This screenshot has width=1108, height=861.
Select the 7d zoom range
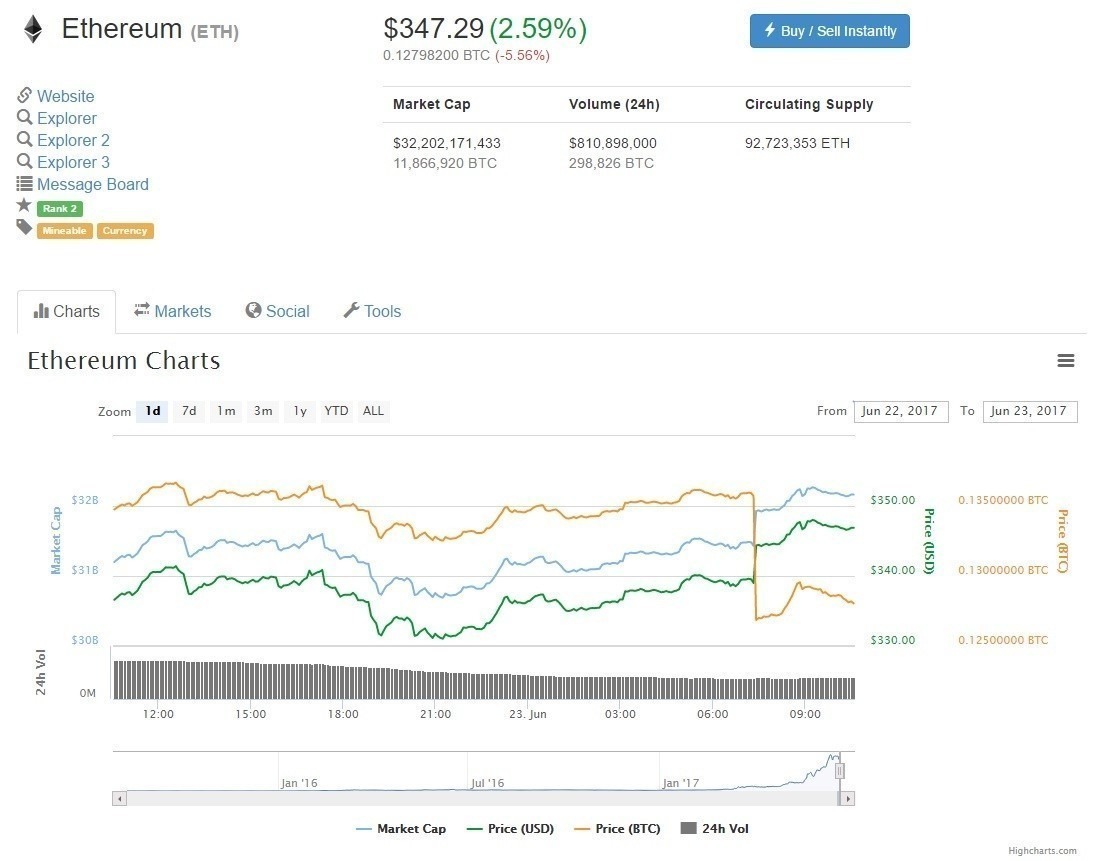pyautogui.click(x=189, y=411)
